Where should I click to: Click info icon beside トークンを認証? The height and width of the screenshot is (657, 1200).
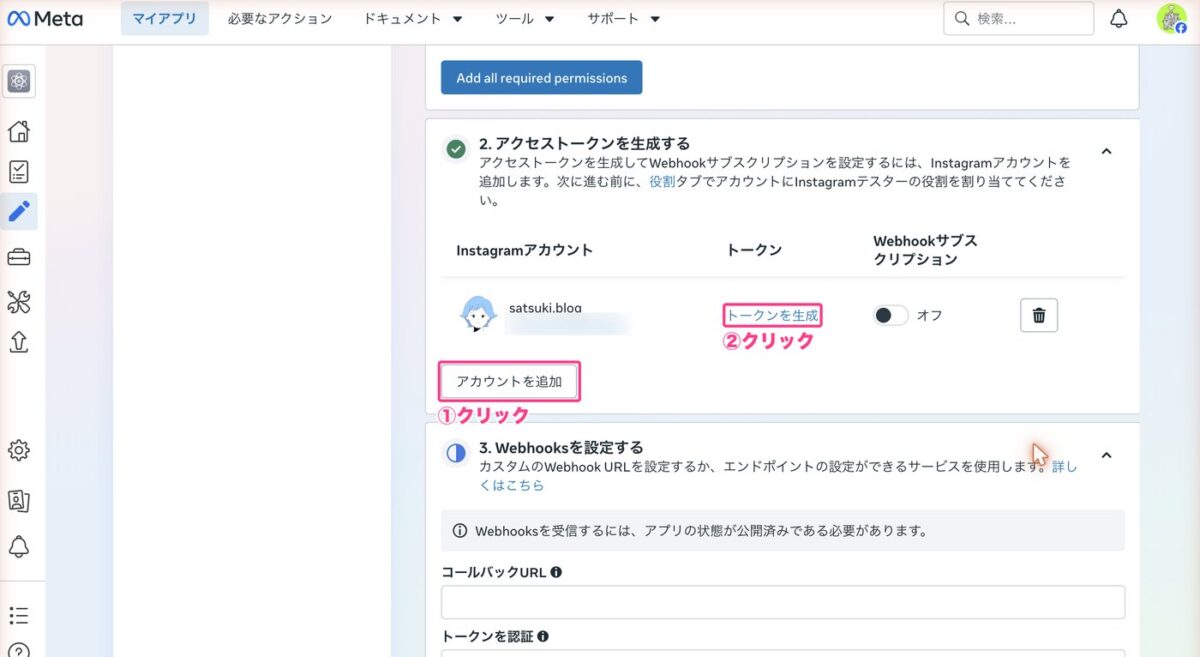click(542, 636)
